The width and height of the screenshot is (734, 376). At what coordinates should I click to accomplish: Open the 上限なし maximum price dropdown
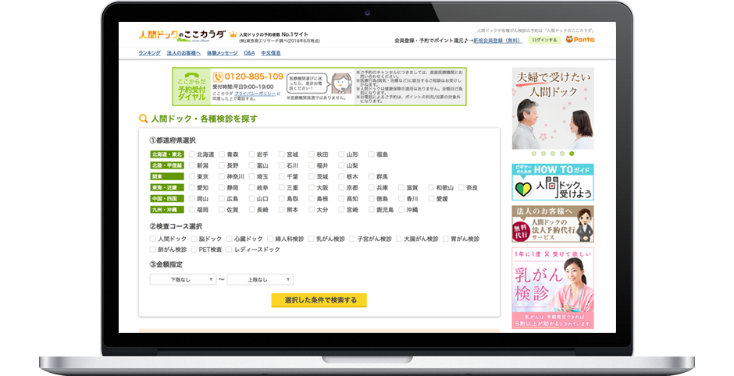(x=260, y=280)
